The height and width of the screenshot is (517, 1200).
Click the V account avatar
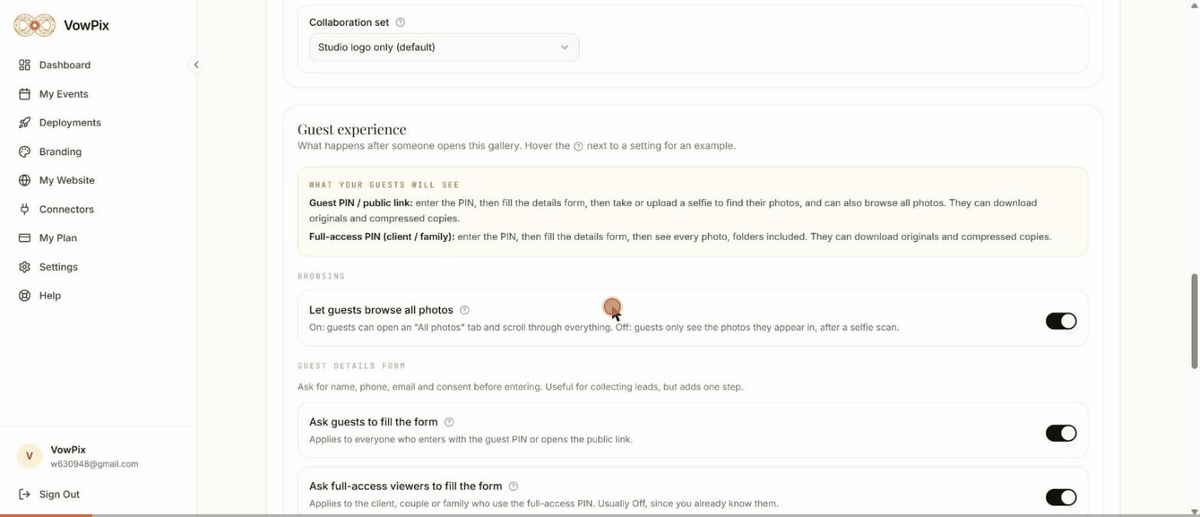29,456
